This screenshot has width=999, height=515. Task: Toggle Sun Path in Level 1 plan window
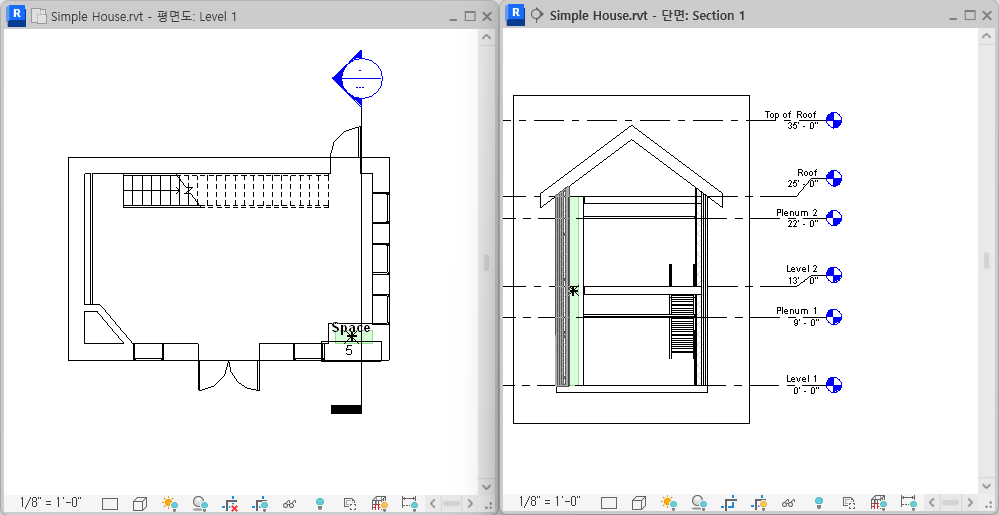coord(170,504)
